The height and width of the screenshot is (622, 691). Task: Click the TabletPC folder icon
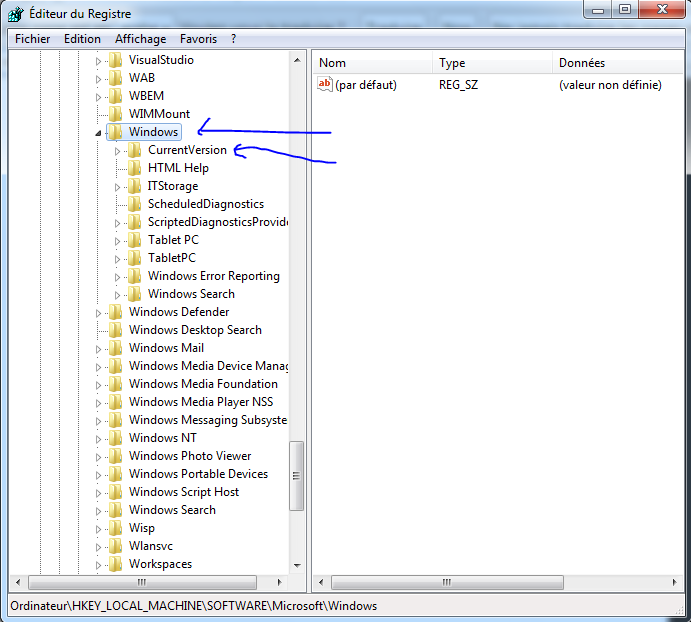click(x=134, y=258)
